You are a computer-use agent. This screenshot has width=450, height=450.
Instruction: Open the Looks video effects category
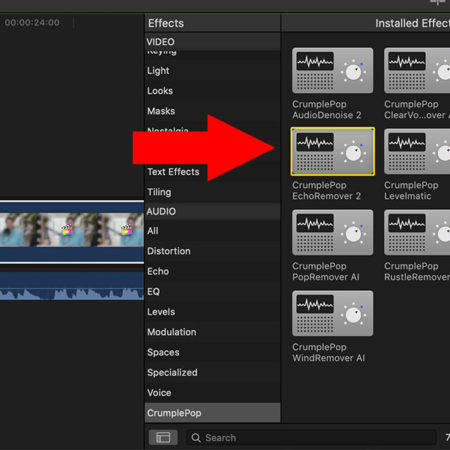coord(212,91)
